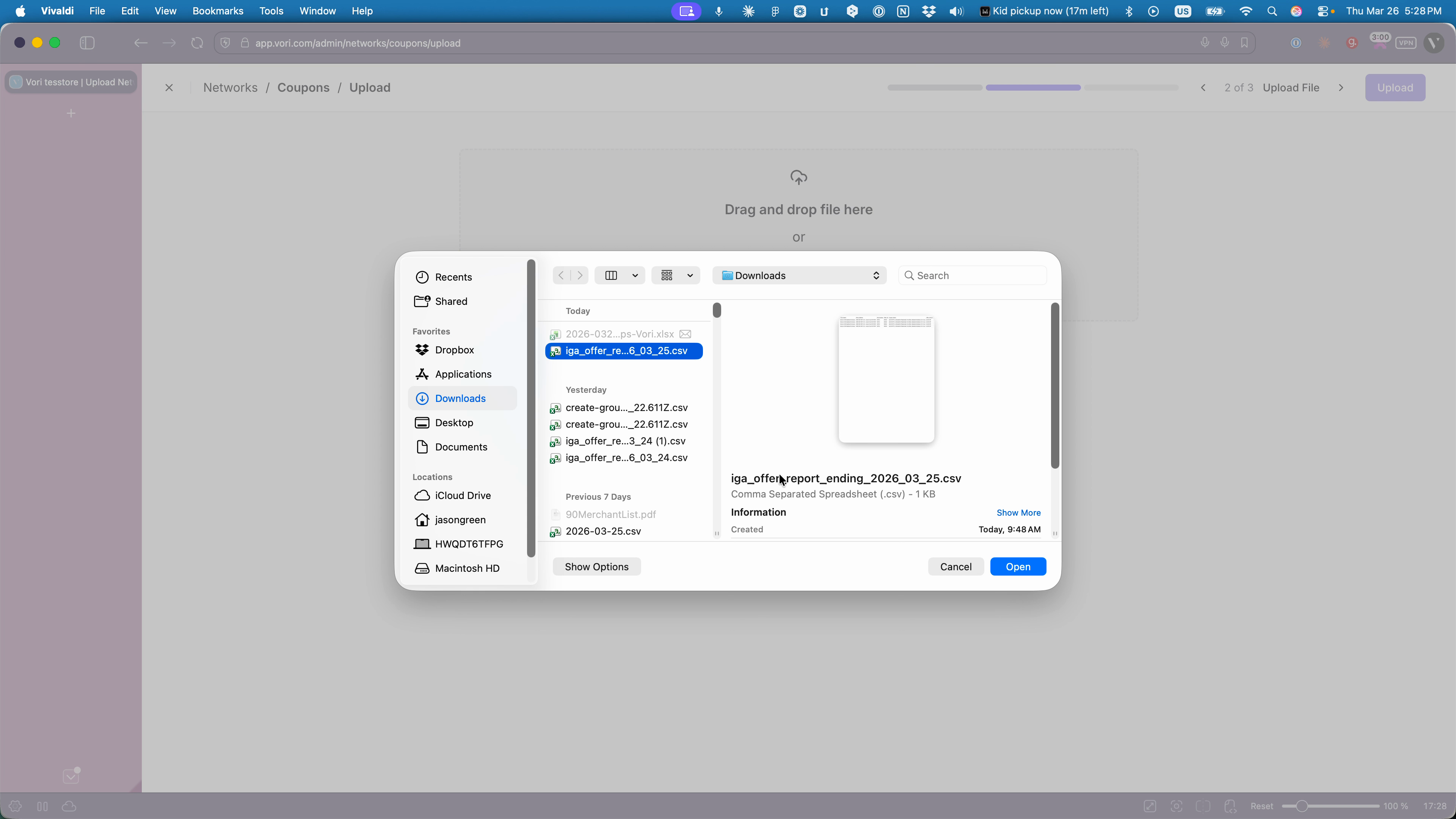The height and width of the screenshot is (819, 1456).
Task: Click the Vivaldi profile avatar icon
Action: tap(1434, 43)
